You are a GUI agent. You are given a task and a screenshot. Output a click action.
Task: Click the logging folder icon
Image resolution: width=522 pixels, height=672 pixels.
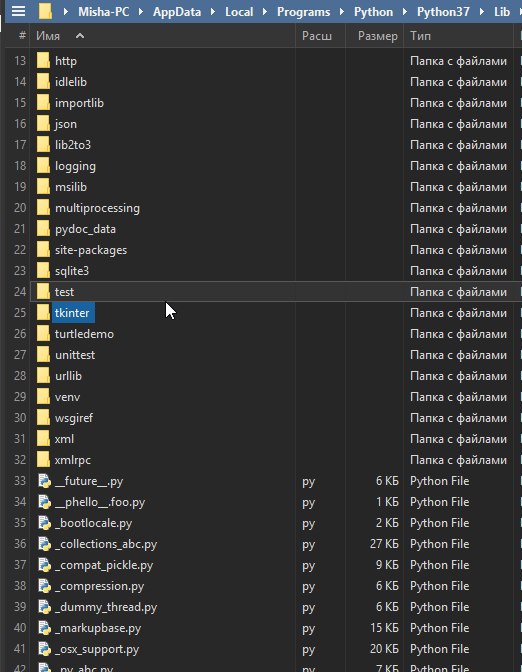[43, 166]
